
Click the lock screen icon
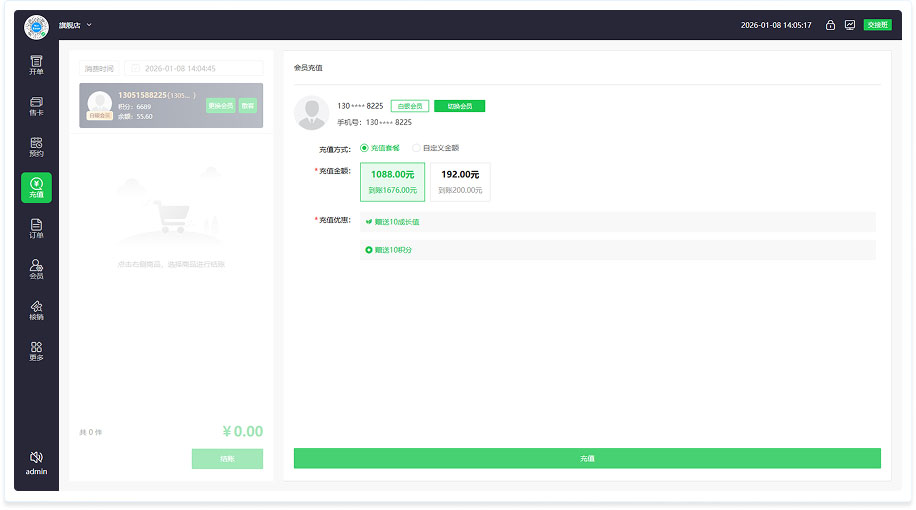pyautogui.click(x=830, y=25)
